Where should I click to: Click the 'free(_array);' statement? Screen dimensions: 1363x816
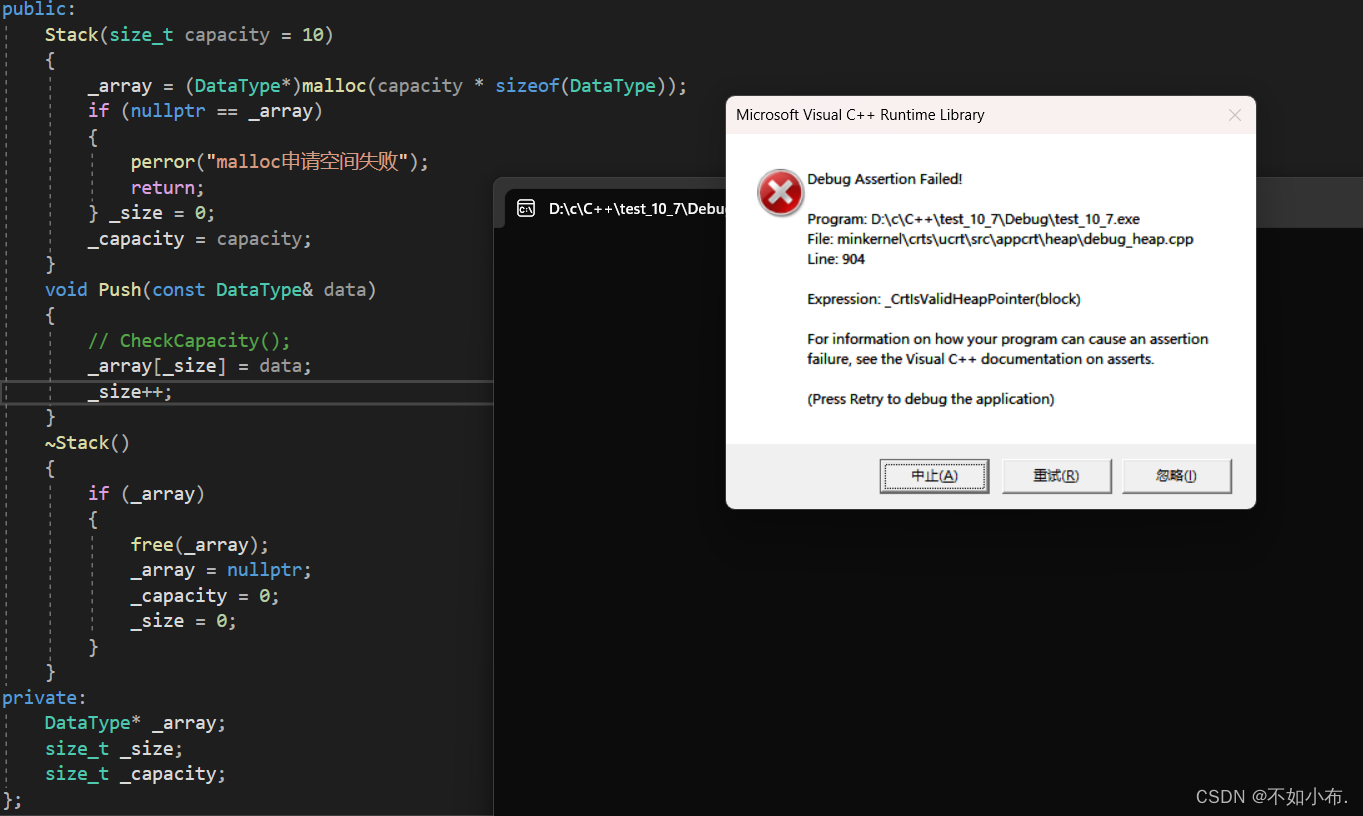200,545
